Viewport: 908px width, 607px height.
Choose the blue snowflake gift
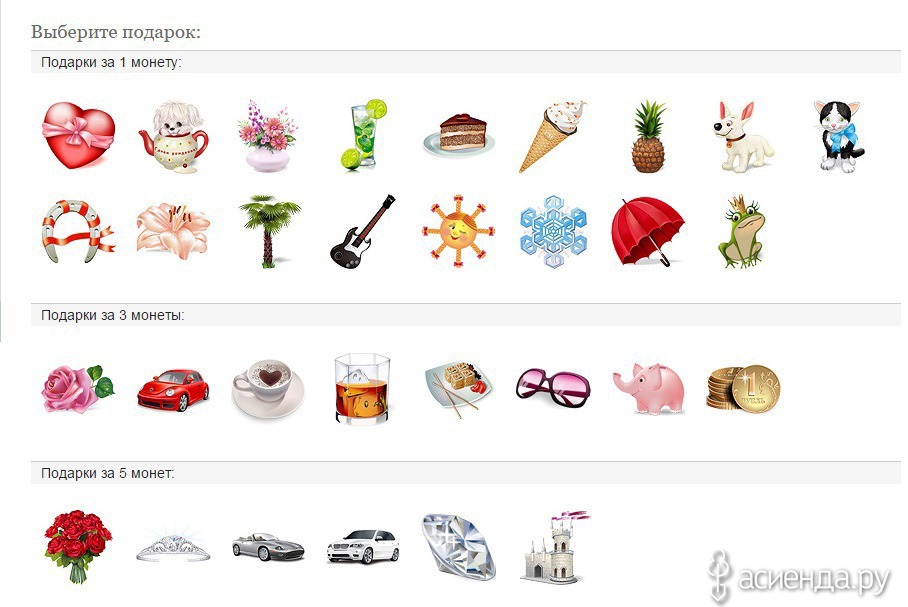tap(554, 231)
